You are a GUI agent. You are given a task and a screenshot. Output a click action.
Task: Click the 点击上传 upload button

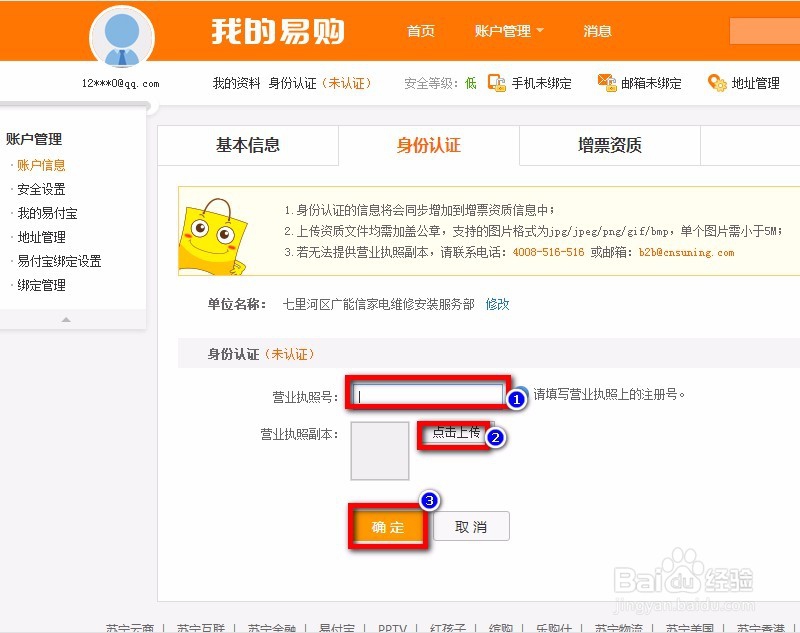[x=456, y=433]
